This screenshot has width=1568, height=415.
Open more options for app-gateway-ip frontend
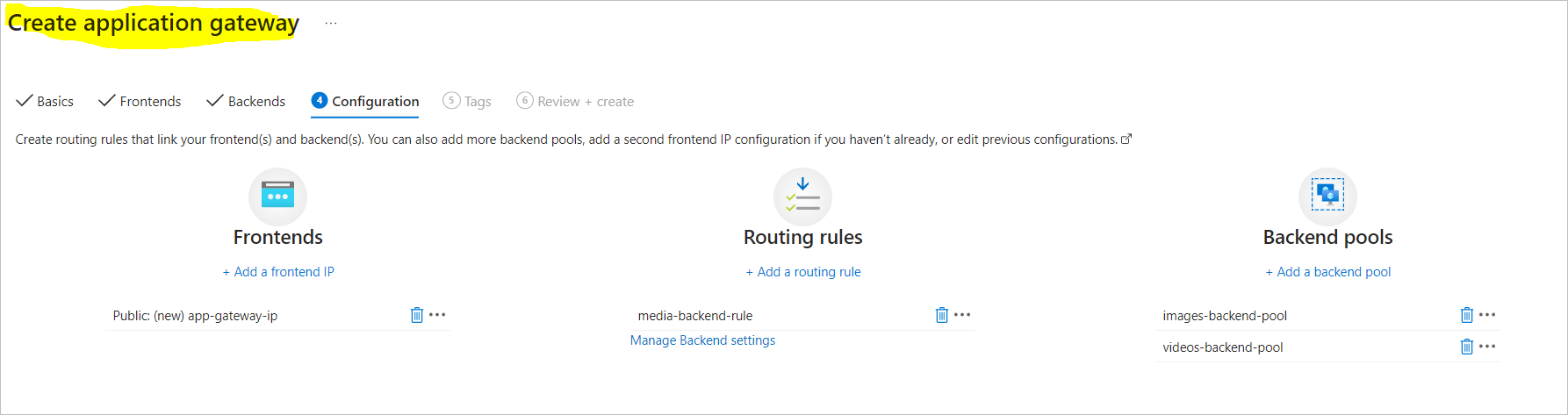(x=437, y=314)
